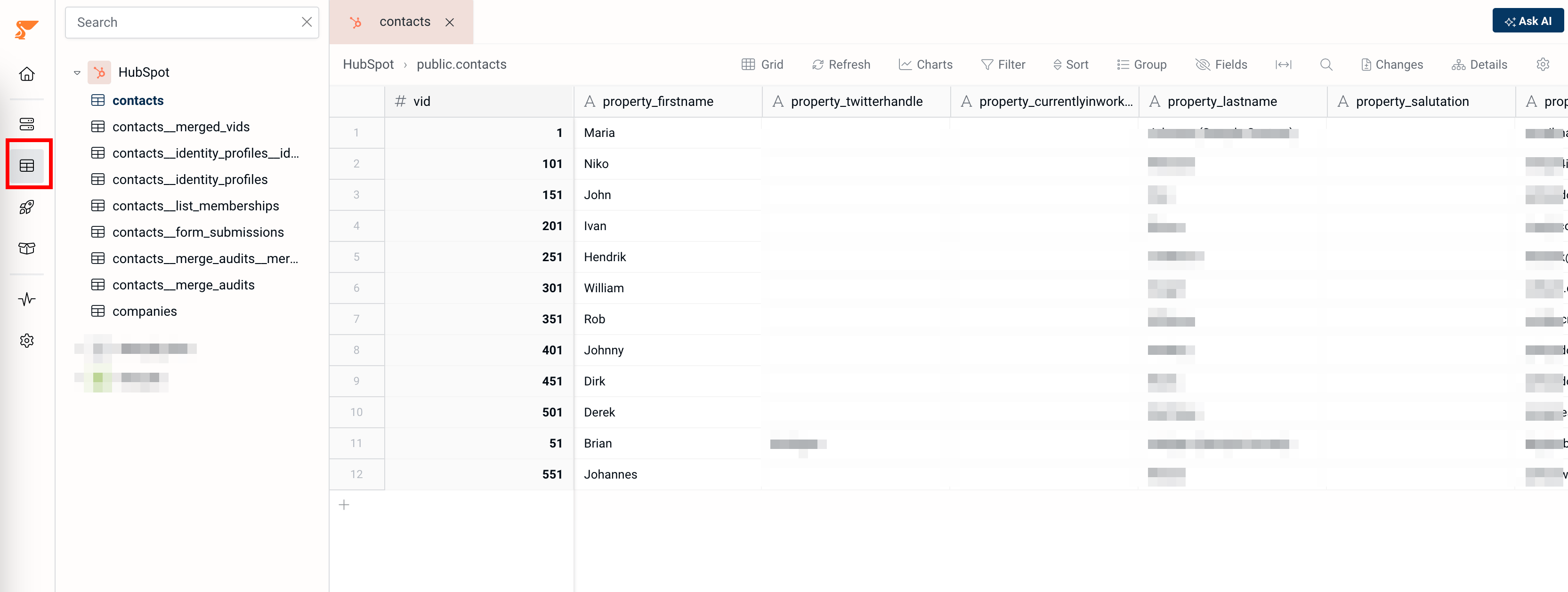Open the sidebar settings gear icon
The image size is (1568, 592).
click(27, 341)
